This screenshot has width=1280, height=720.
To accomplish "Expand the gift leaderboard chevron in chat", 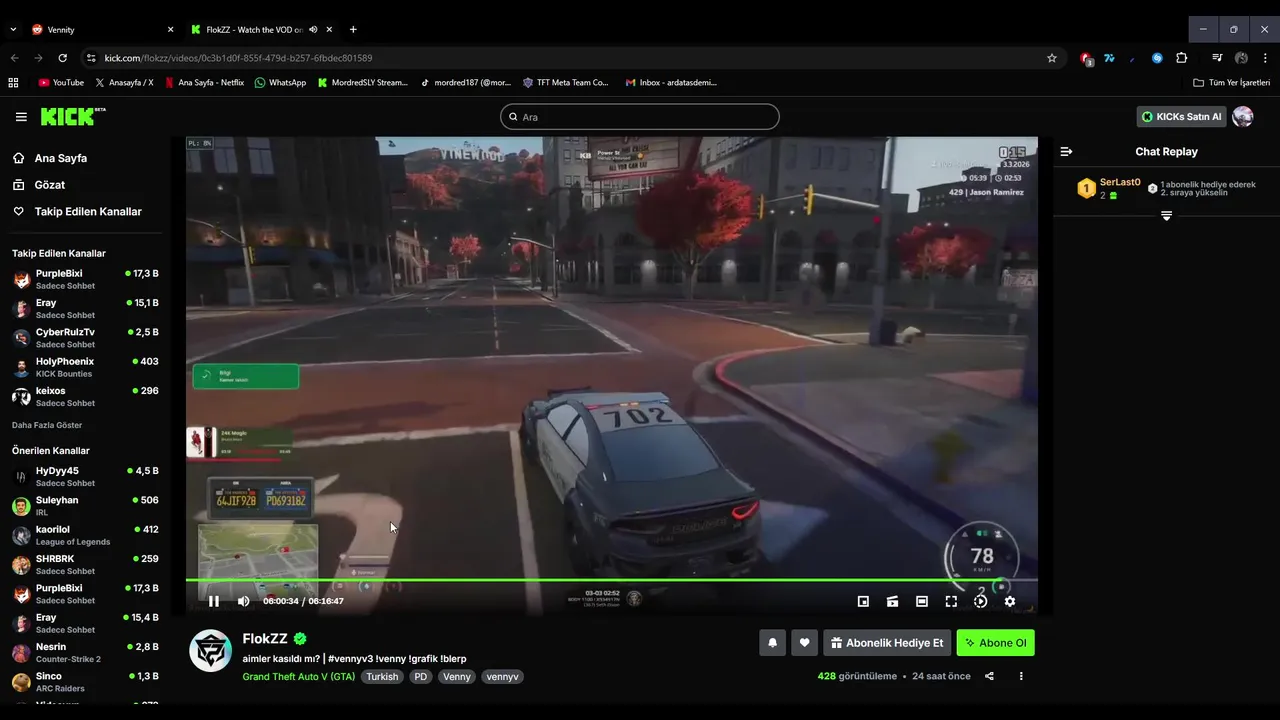I will click(1166, 216).
